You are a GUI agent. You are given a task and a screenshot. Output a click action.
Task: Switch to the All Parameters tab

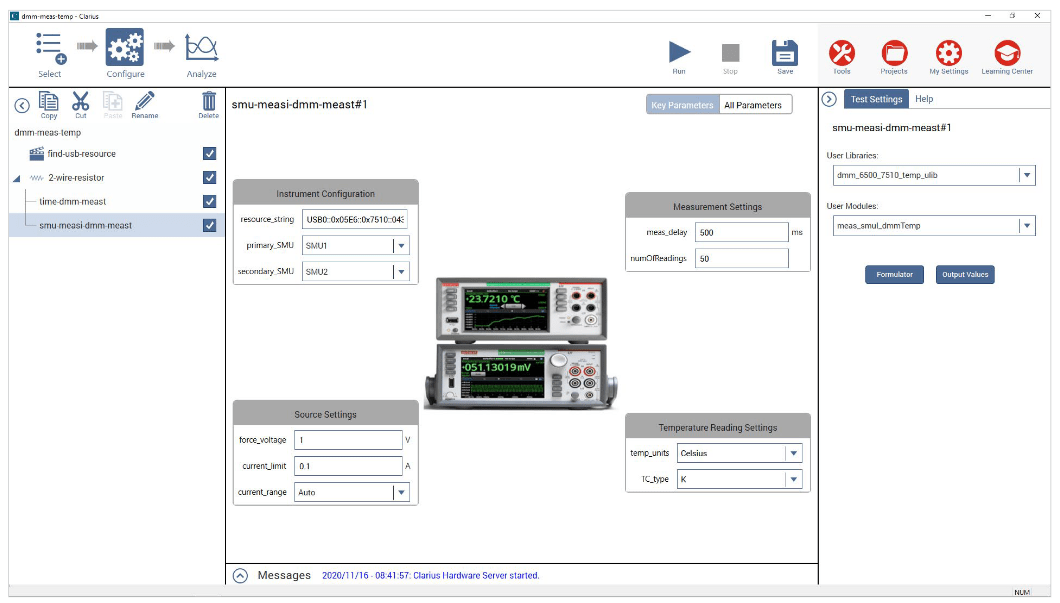[754, 104]
